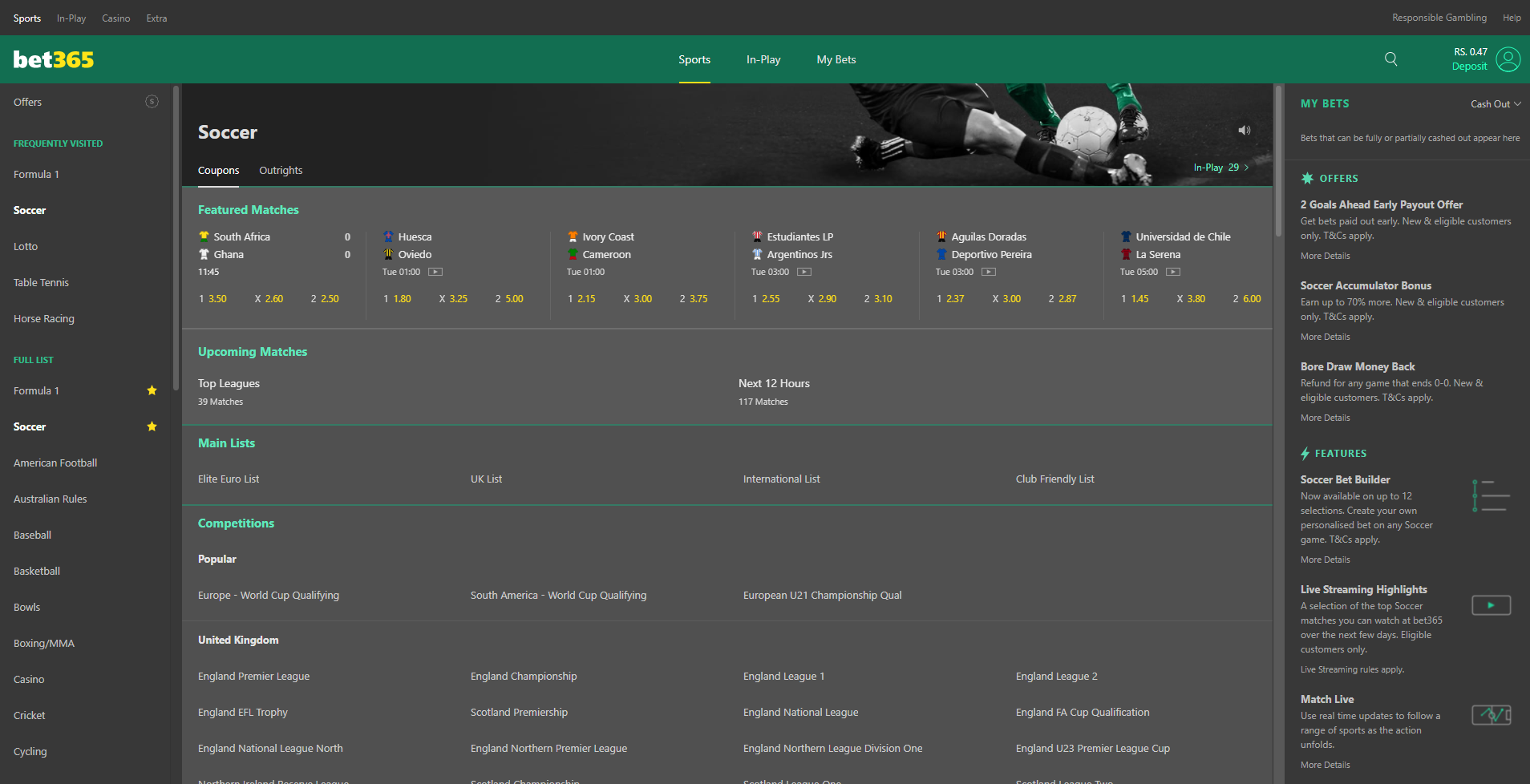The width and height of the screenshot is (1530, 784).
Task: Open Extra in the top bar
Action: [x=156, y=18]
